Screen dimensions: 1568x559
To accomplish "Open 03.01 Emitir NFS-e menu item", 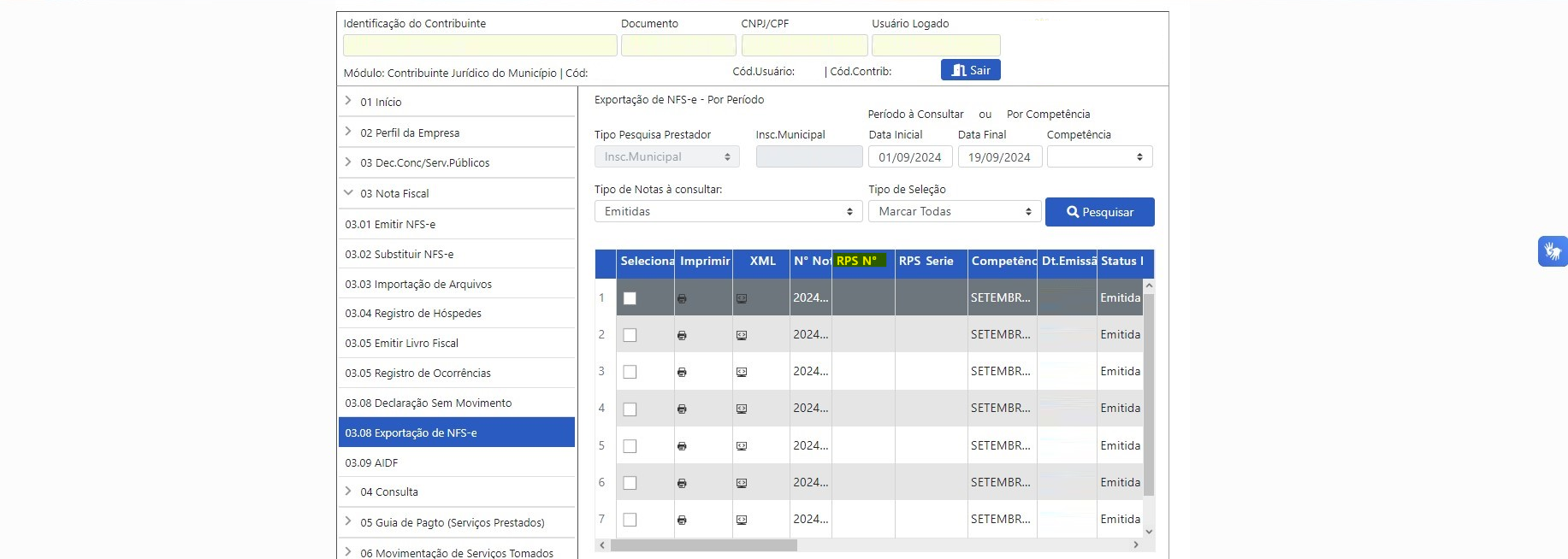I will tap(390, 224).
